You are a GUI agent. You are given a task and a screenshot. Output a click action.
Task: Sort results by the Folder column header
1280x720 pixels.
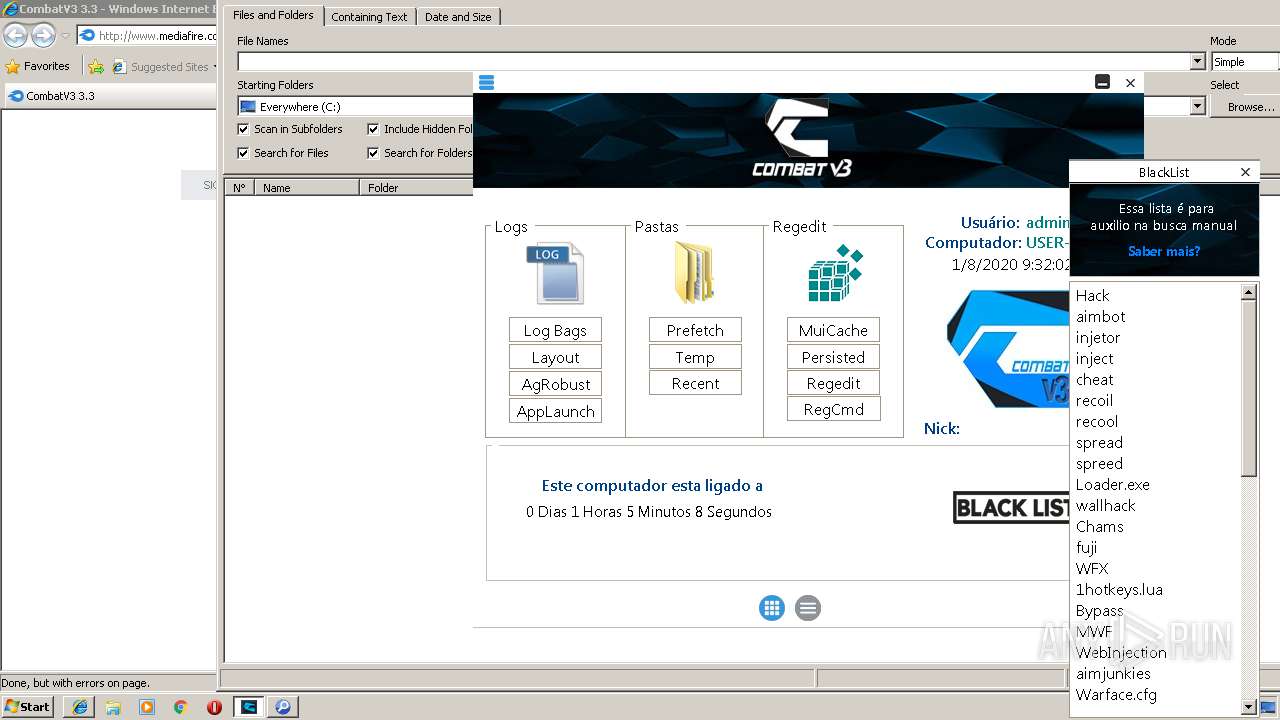416,187
